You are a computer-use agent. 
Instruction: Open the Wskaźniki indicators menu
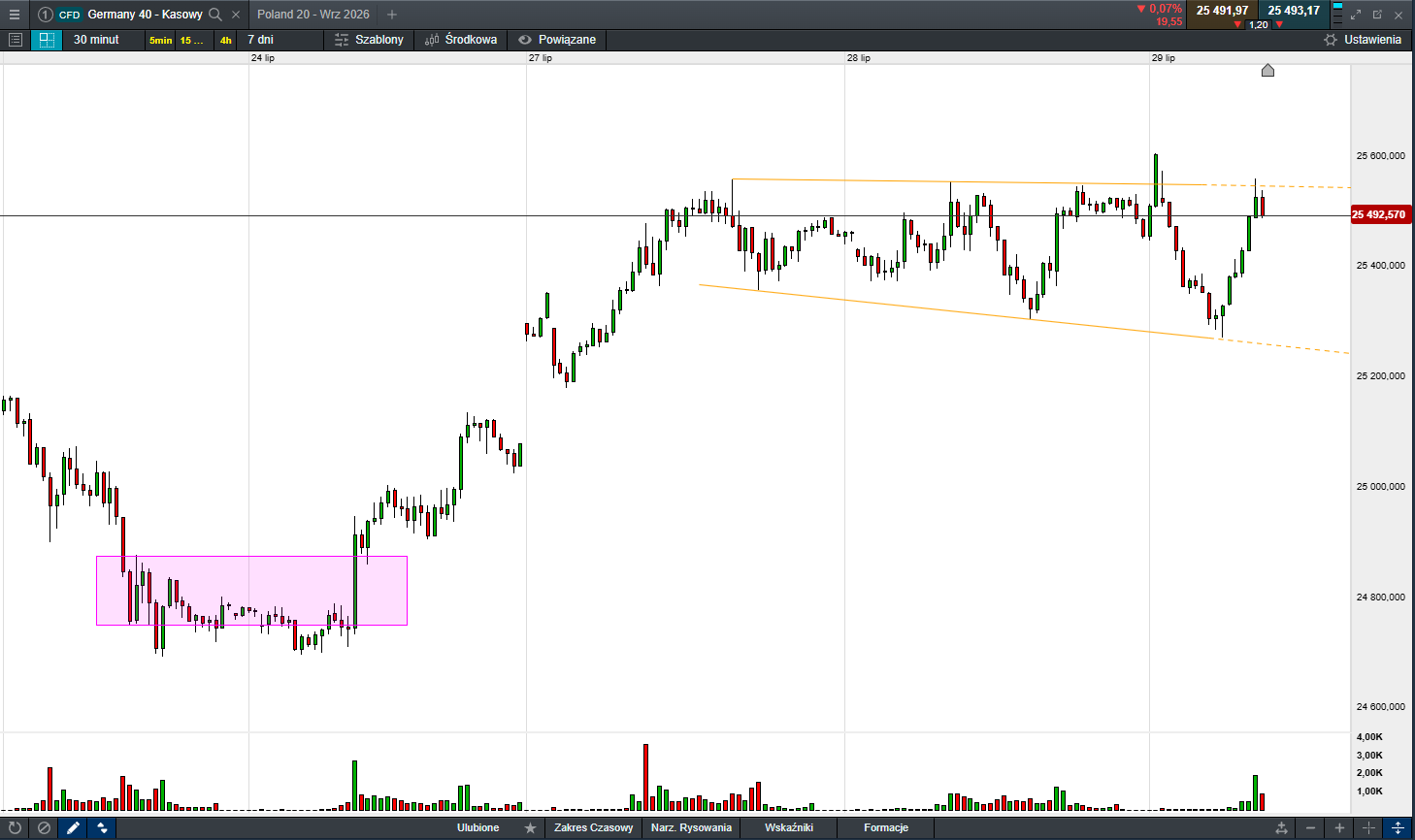pyautogui.click(x=789, y=827)
